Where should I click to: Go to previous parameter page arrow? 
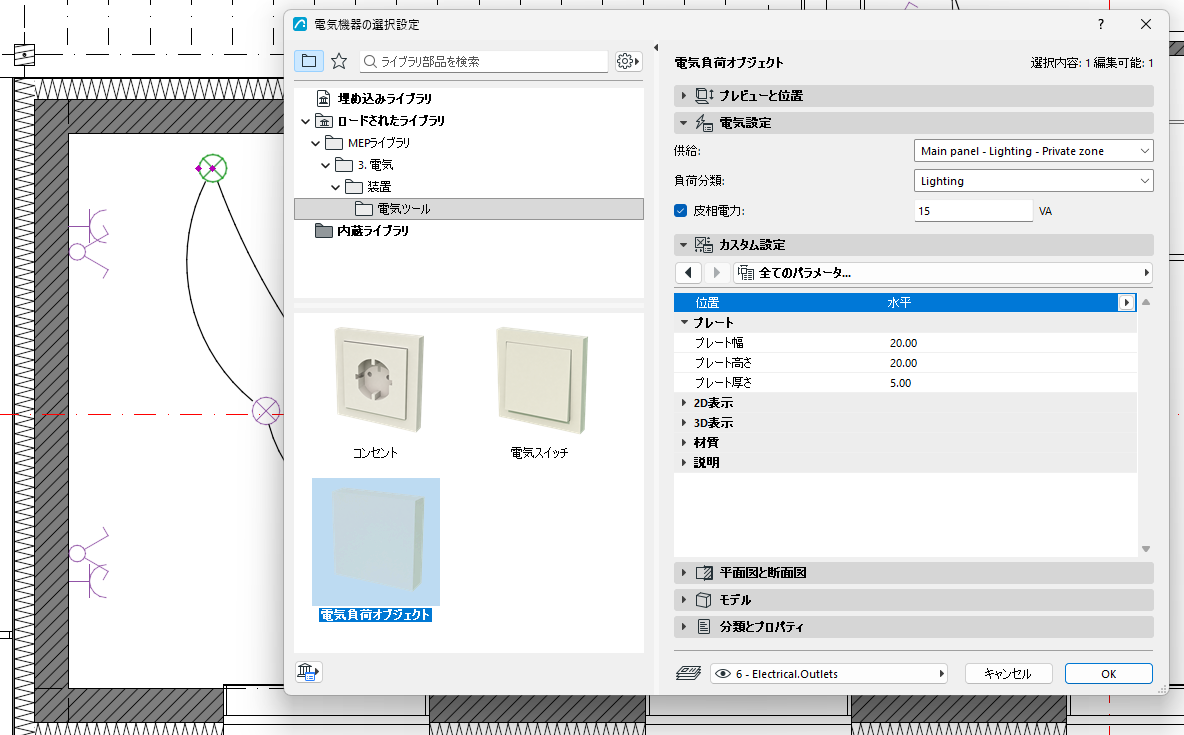coord(688,273)
